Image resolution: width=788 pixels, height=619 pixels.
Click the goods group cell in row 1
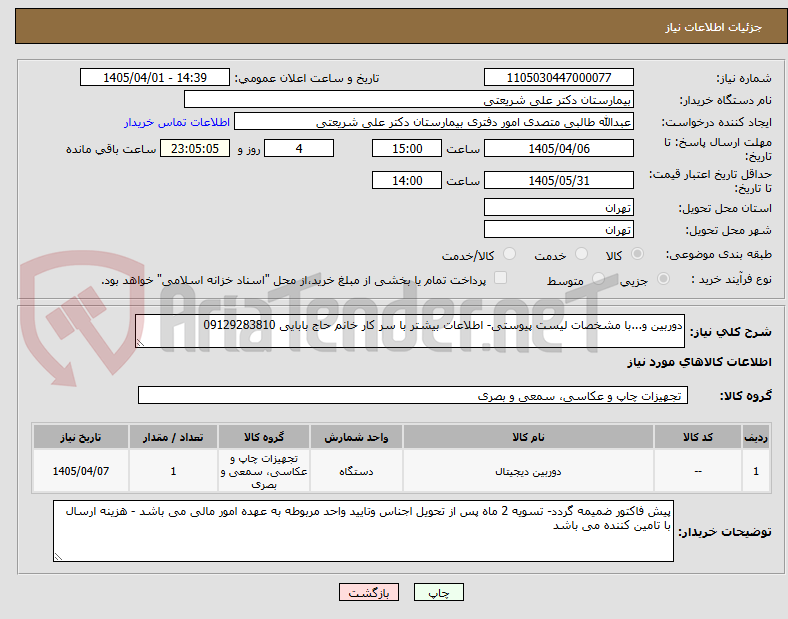click(x=264, y=471)
